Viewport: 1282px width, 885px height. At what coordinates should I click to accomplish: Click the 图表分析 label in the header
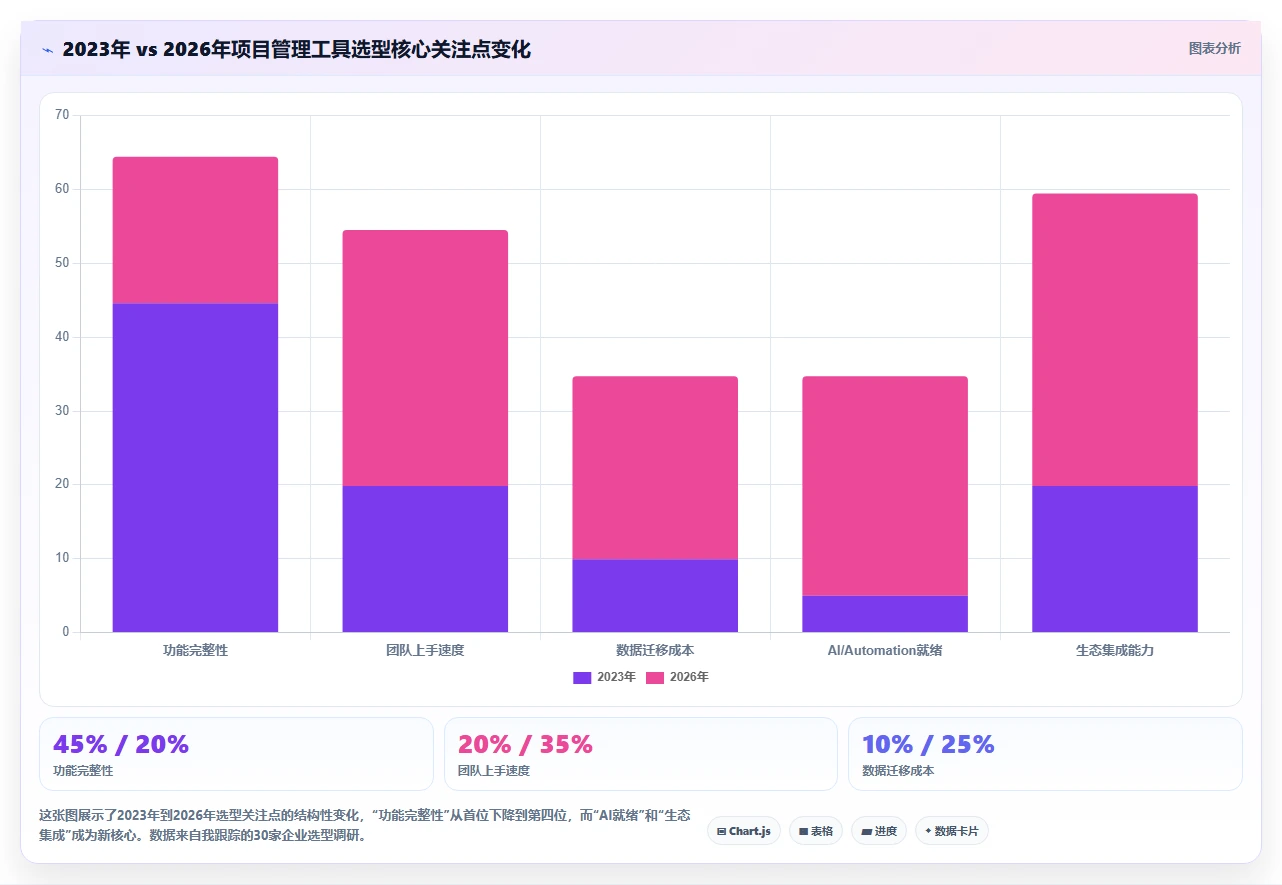click(1214, 48)
